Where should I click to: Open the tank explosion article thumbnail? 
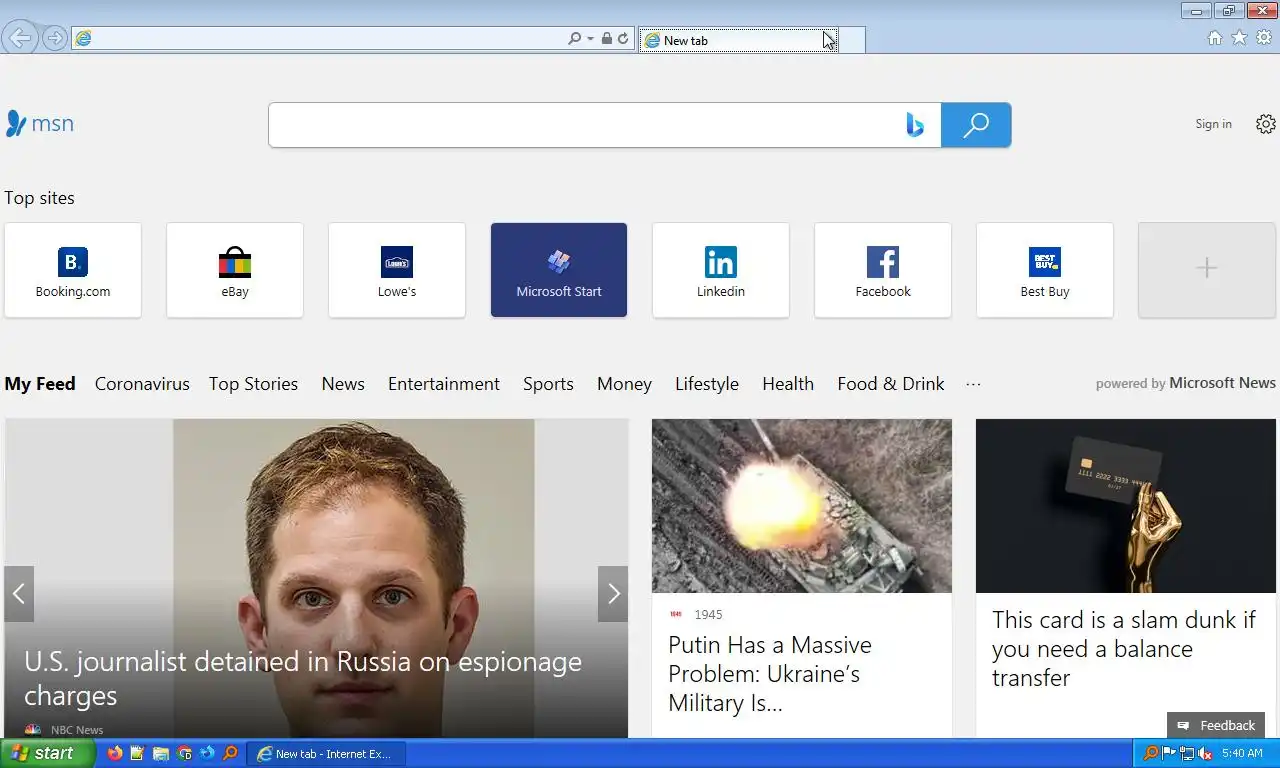pos(802,506)
